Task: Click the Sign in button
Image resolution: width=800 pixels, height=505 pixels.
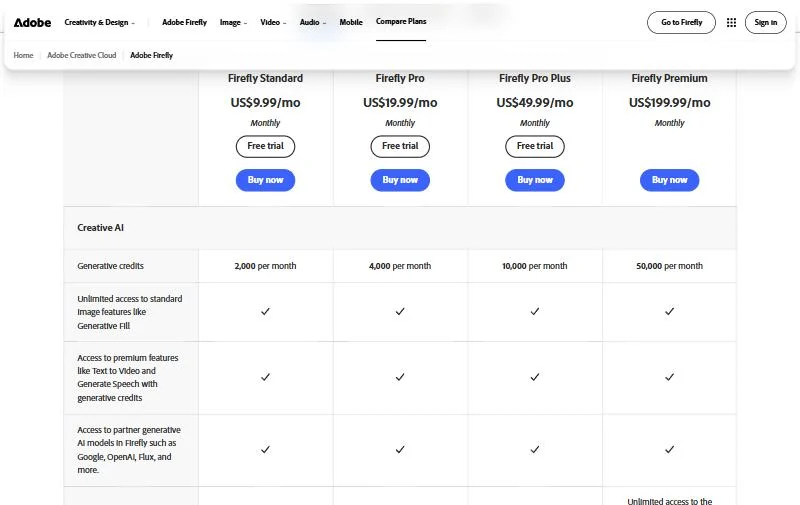Action: pos(765,22)
